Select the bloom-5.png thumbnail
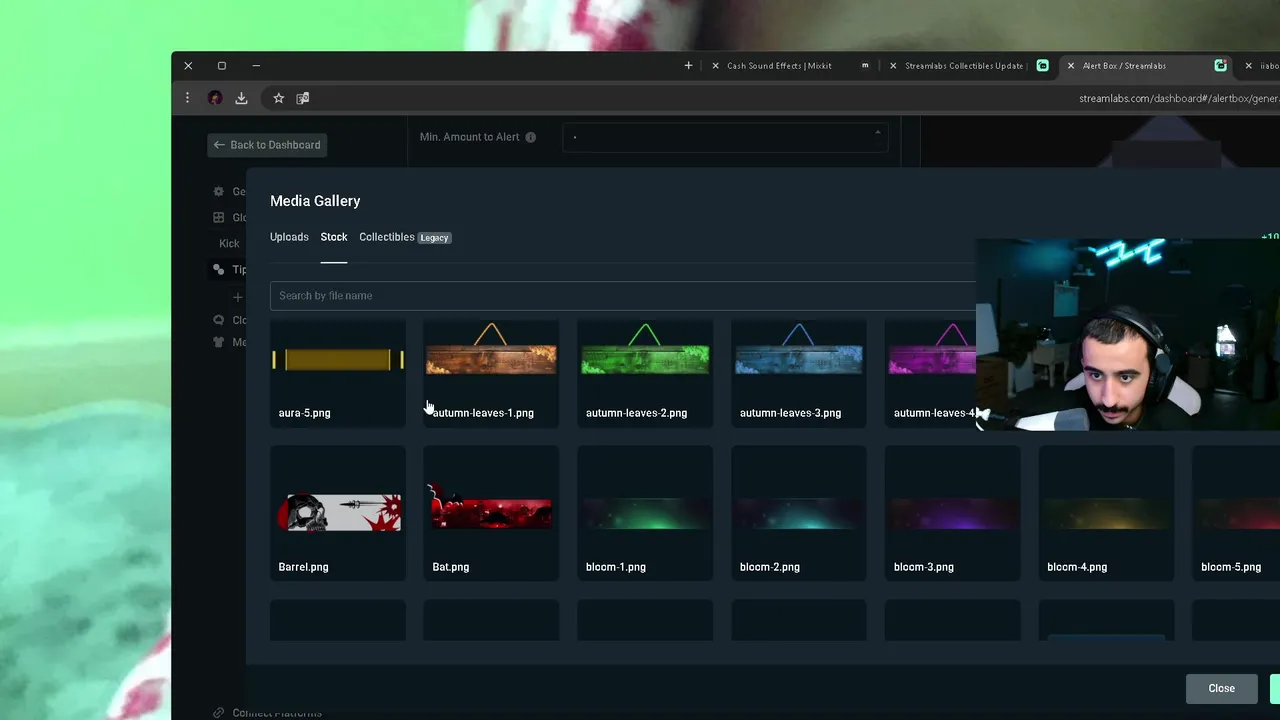 pos(1236,513)
